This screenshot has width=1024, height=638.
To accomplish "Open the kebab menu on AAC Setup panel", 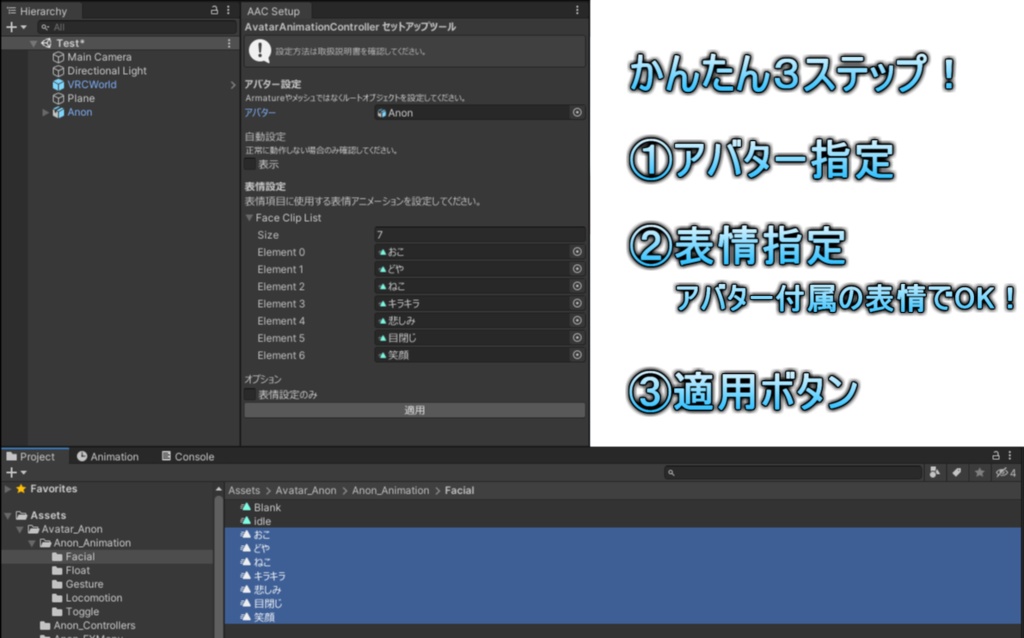I will point(577,10).
